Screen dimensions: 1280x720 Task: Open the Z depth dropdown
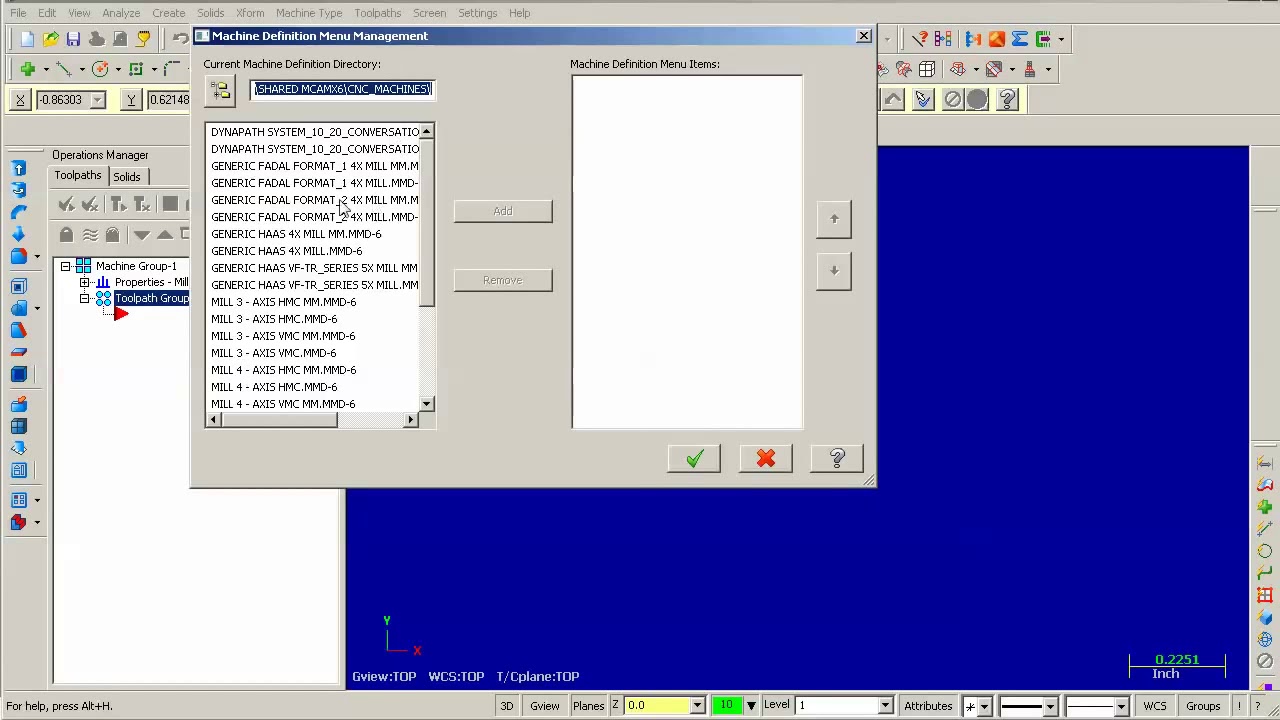point(696,706)
